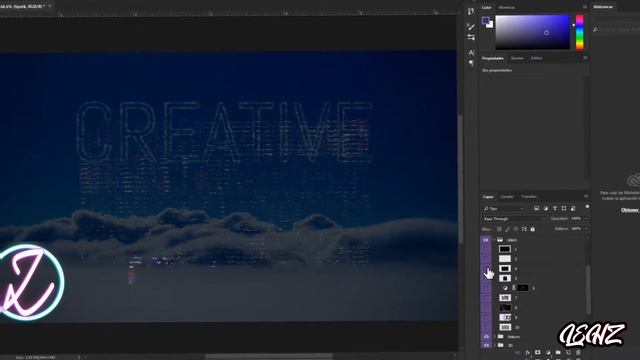Image resolution: width=640 pixels, height=360 pixels.
Task: Filter layers by type layers icon
Action: click(555, 209)
